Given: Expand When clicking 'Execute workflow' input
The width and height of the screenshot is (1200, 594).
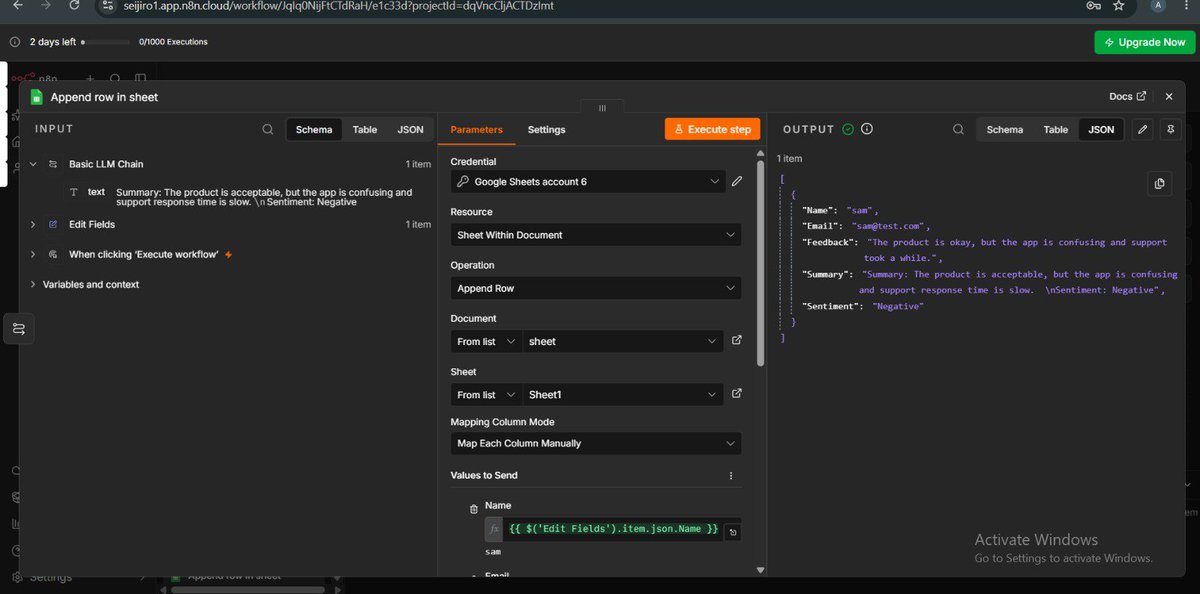Looking at the screenshot, I should pyautogui.click(x=32, y=255).
